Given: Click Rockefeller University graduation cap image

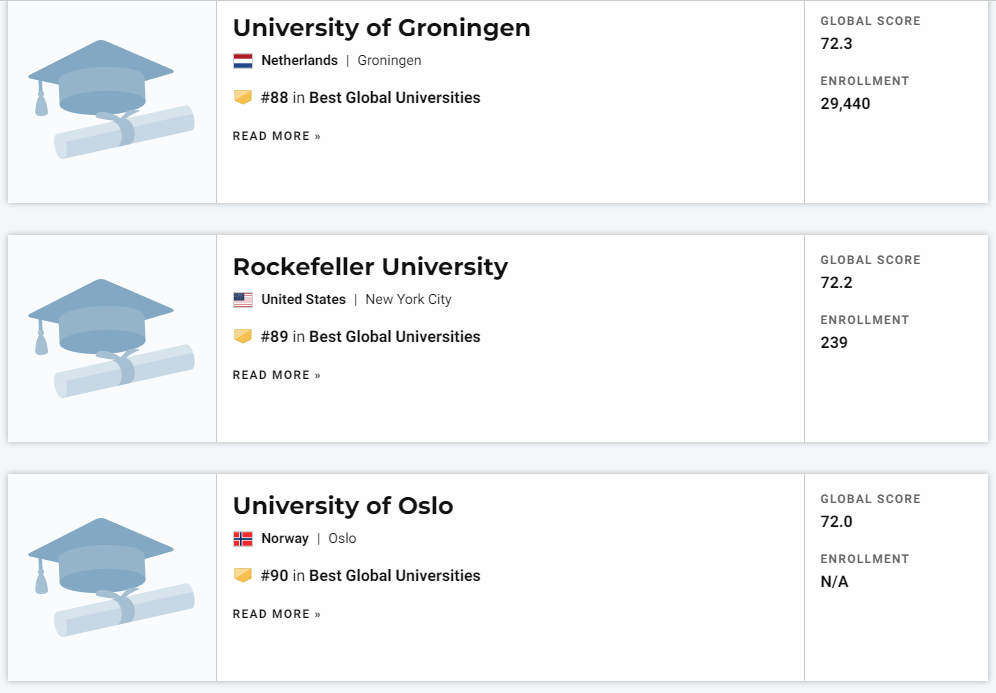Looking at the screenshot, I should 111,338.
